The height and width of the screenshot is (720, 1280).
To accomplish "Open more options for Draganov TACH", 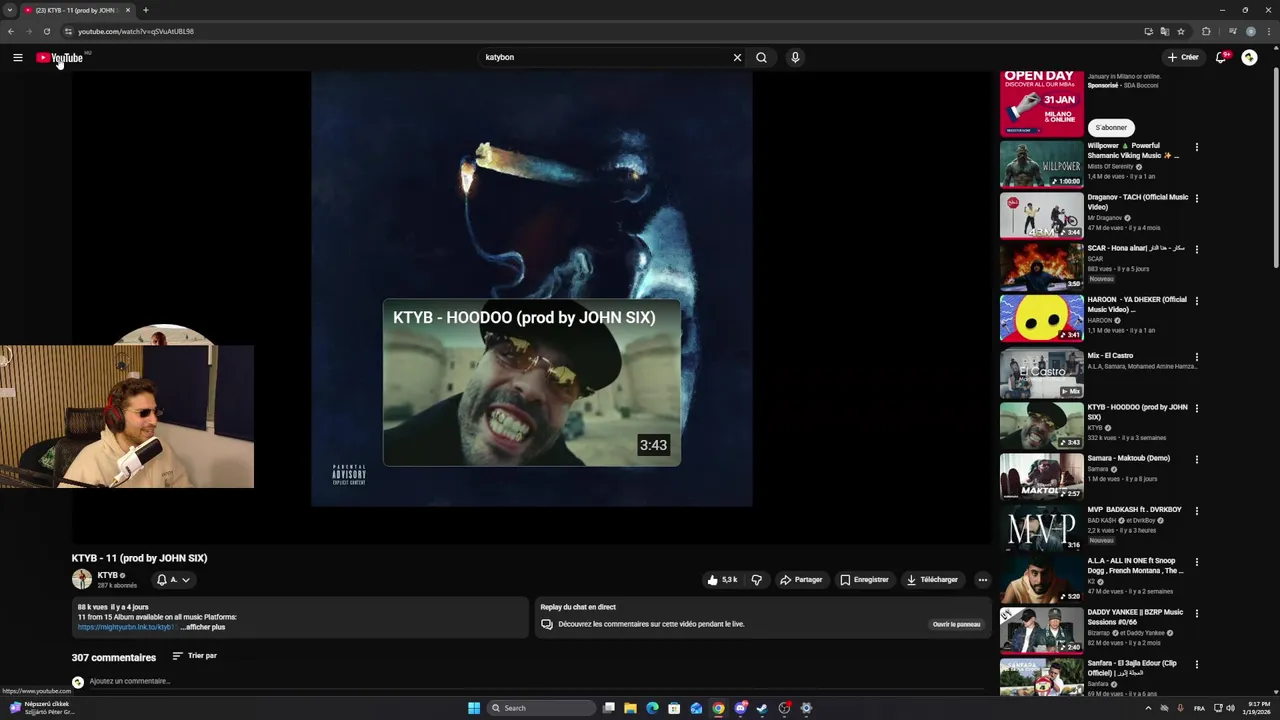I will point(1196,198).
